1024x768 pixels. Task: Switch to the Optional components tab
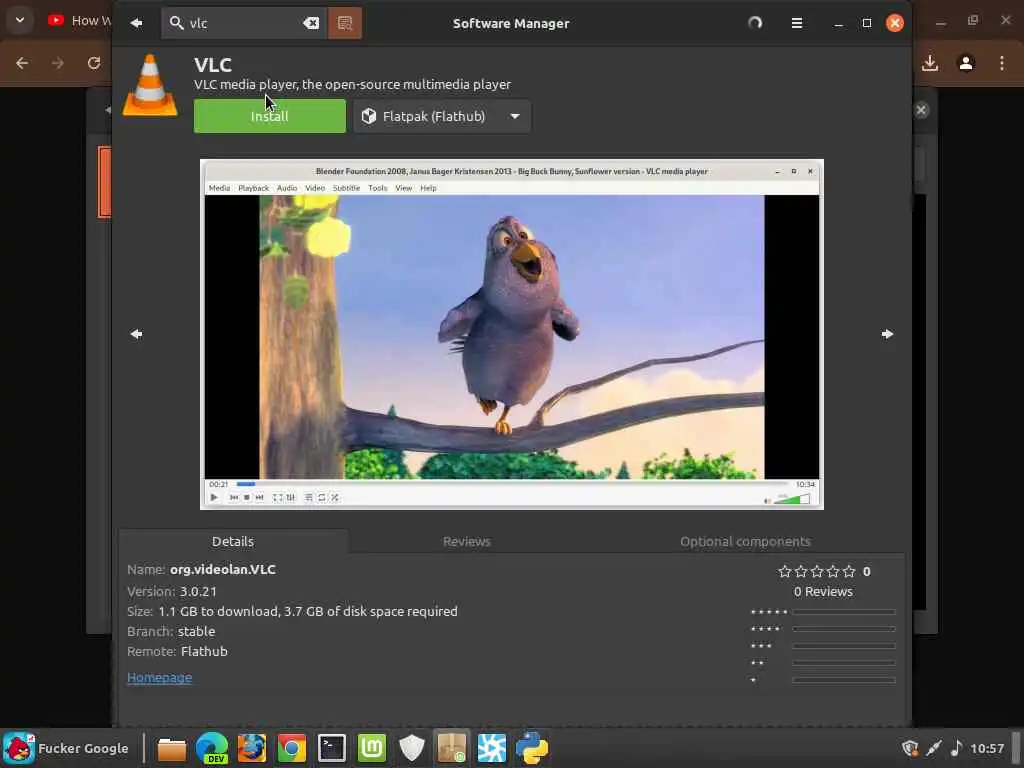click(x=745, y=541)
